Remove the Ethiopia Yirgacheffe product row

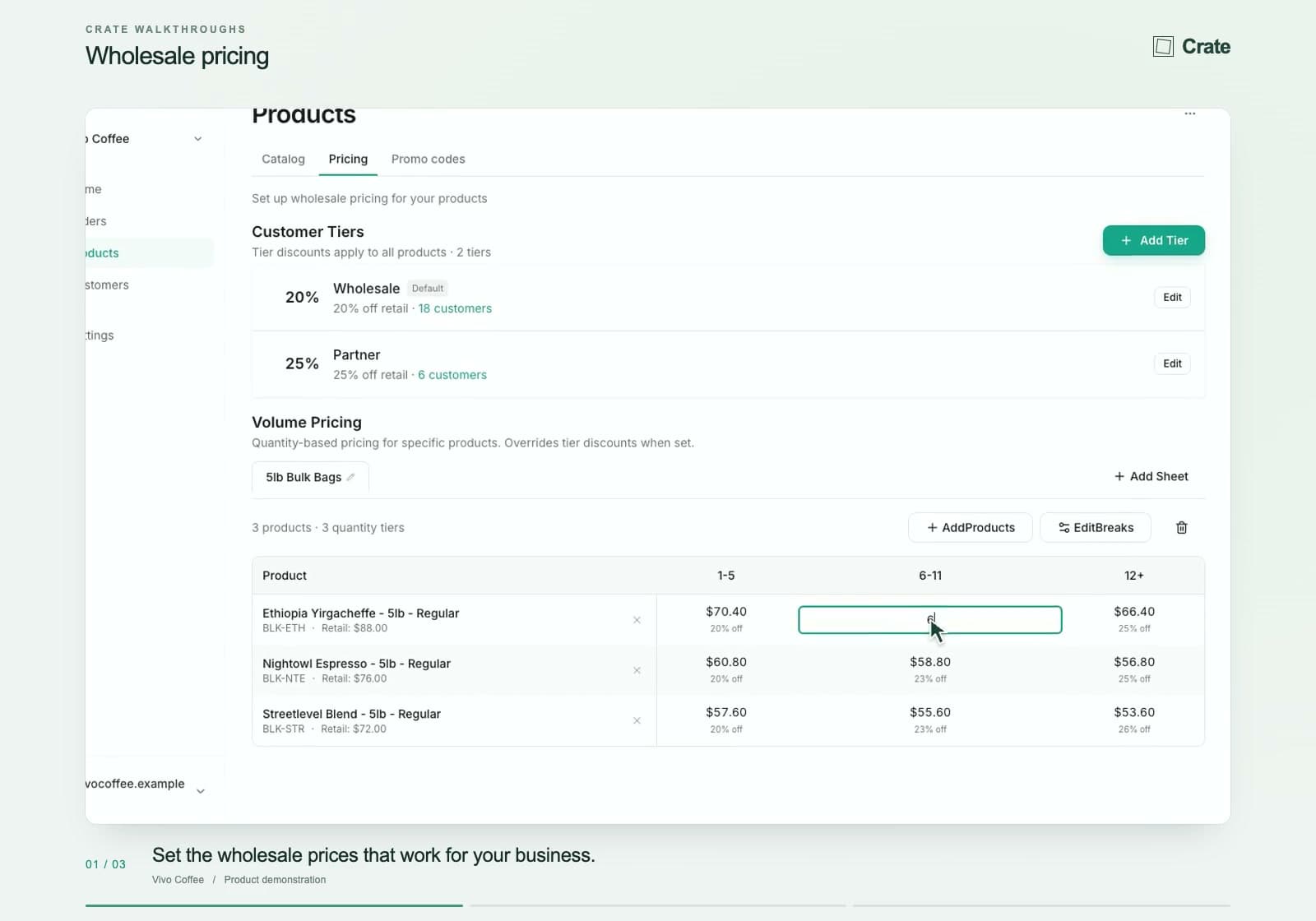pyautogui.click(x=637, y=620)
